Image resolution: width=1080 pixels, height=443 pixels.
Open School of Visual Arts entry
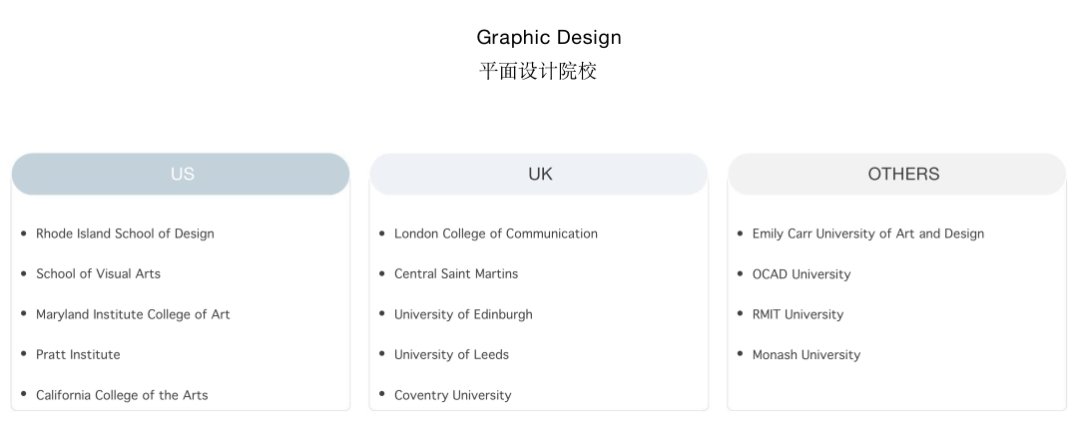[x=98, y=274]
